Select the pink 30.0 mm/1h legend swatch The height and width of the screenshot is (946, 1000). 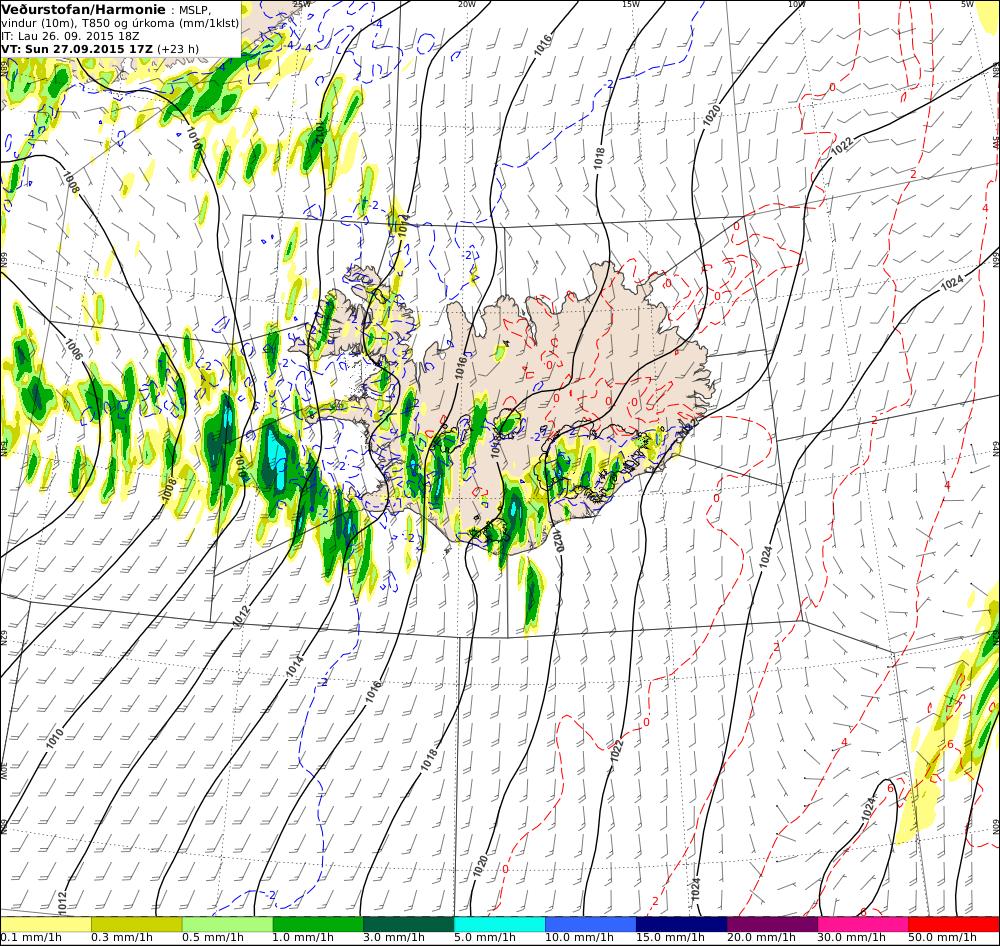point(863,924)
